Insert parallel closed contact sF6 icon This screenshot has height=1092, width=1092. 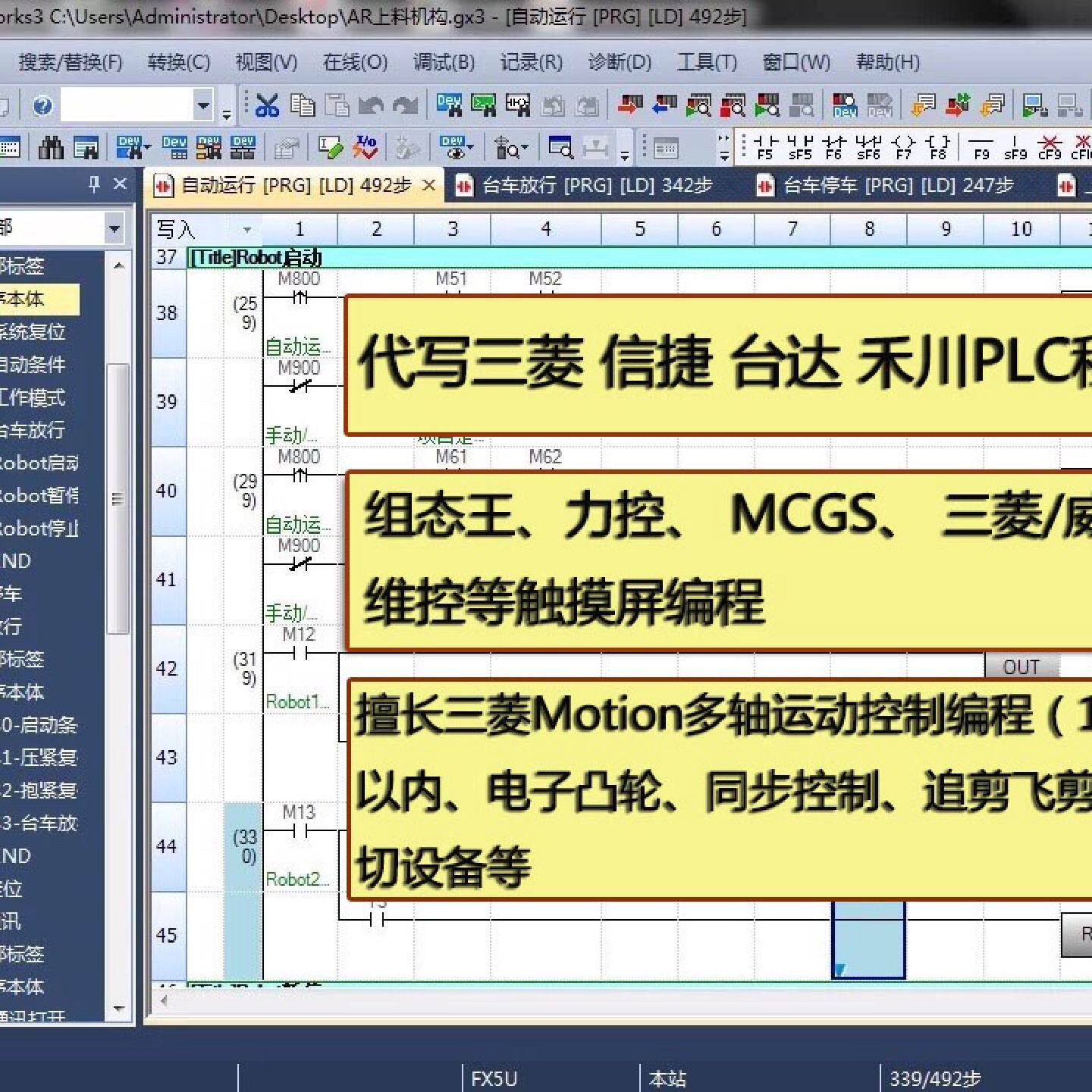pyautogui.click(x=869, y=147)
